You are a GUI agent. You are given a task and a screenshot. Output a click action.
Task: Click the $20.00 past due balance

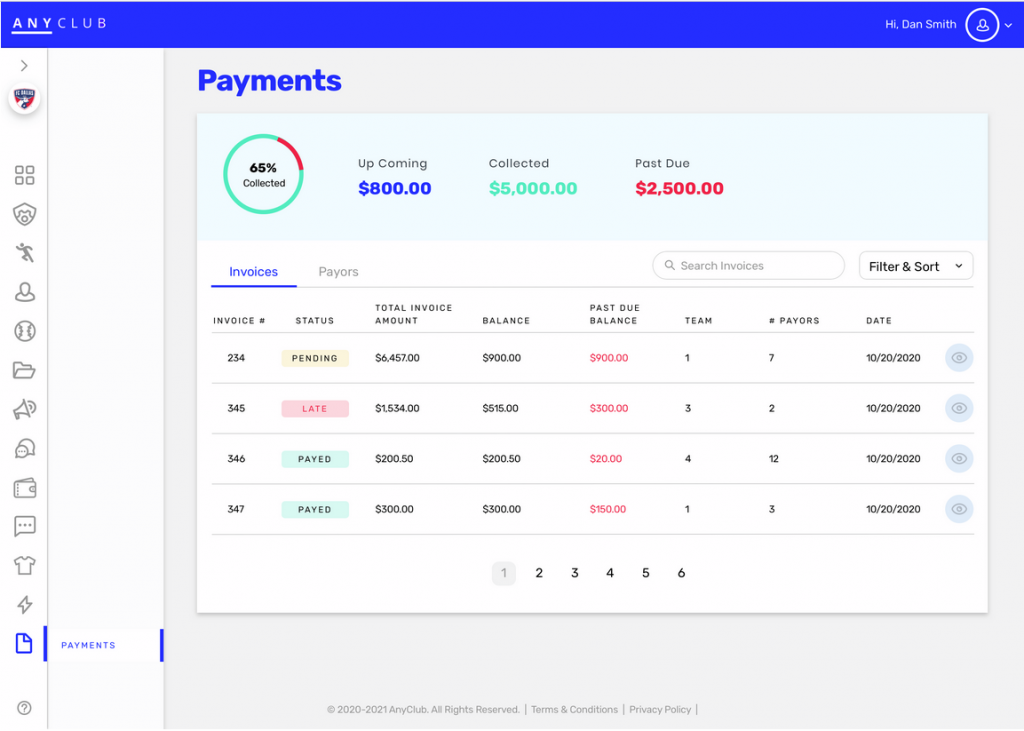click(605, 459)
